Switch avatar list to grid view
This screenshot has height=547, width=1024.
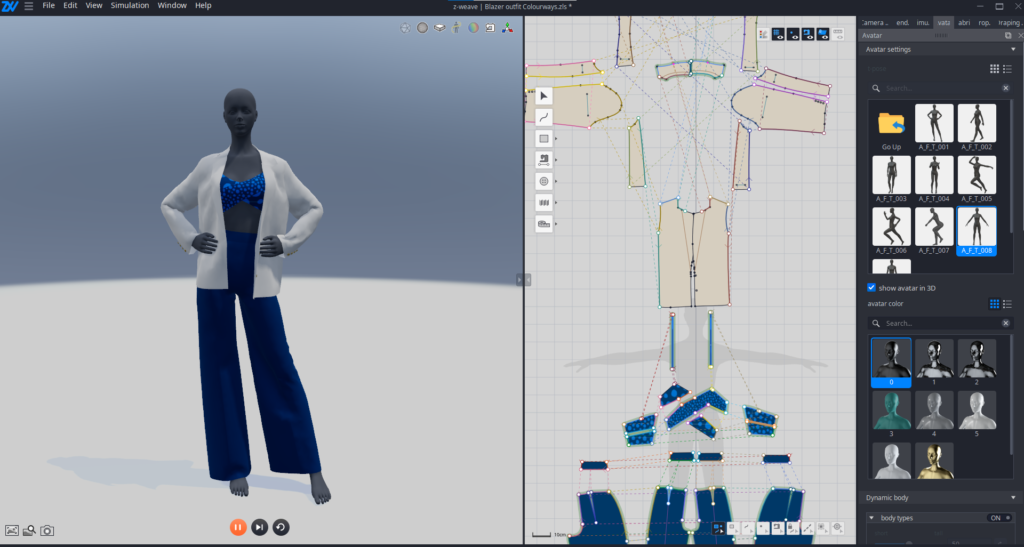click(x=994, y=69)
